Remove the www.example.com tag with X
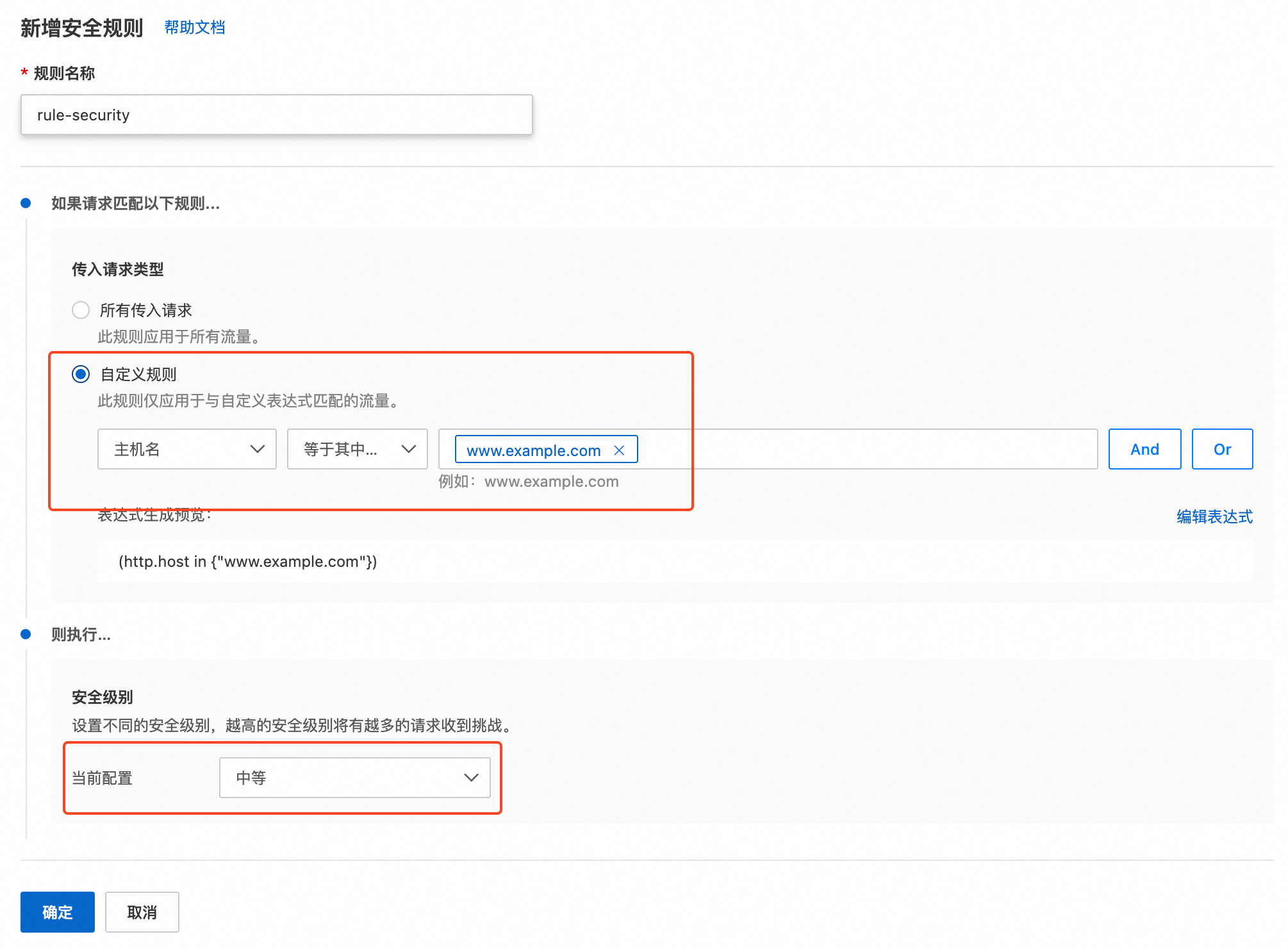The width and height of the screenshot is (1288, 948). (619, 450)
